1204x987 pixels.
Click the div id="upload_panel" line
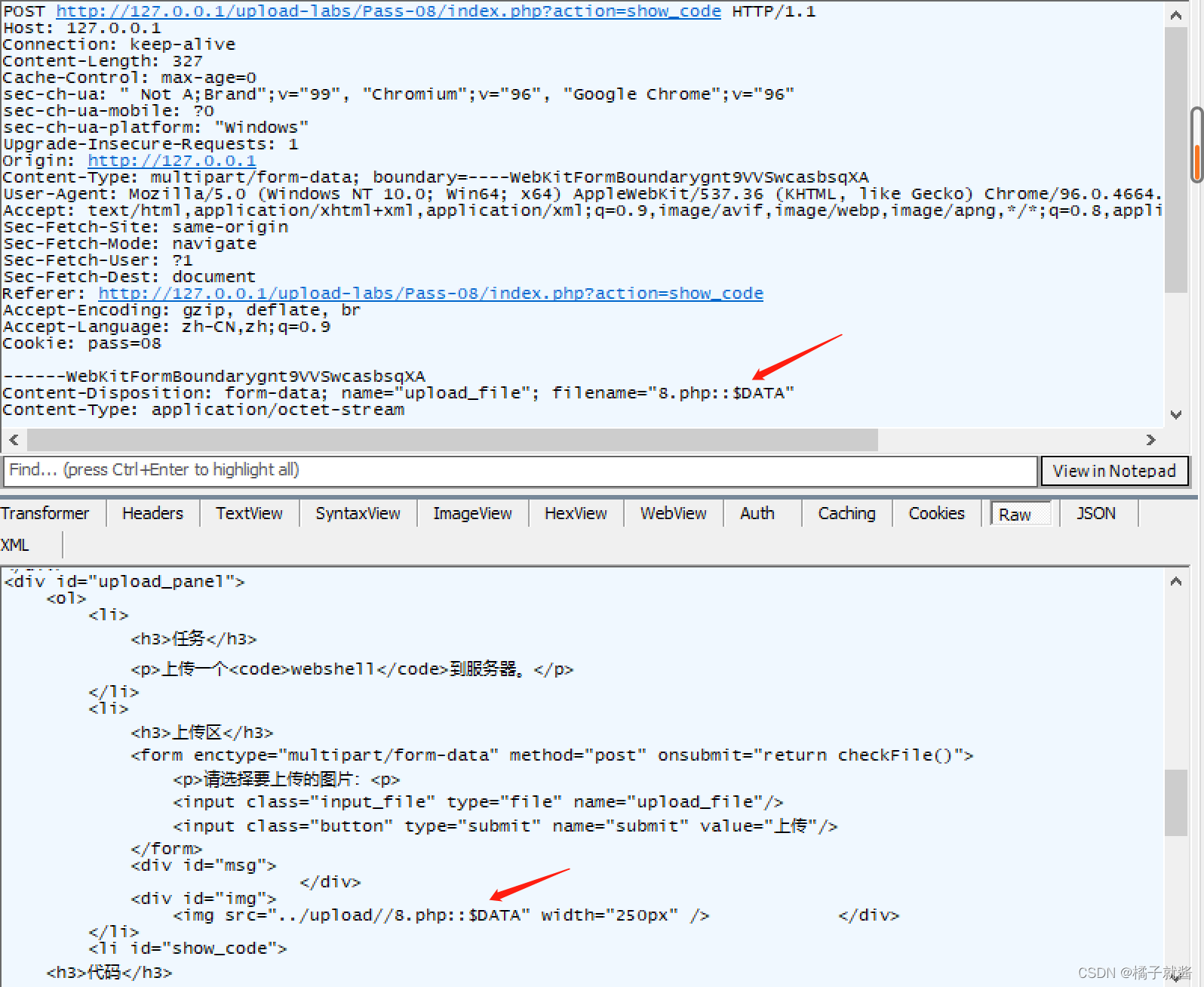pyautogui.click(x=124, y=582)
